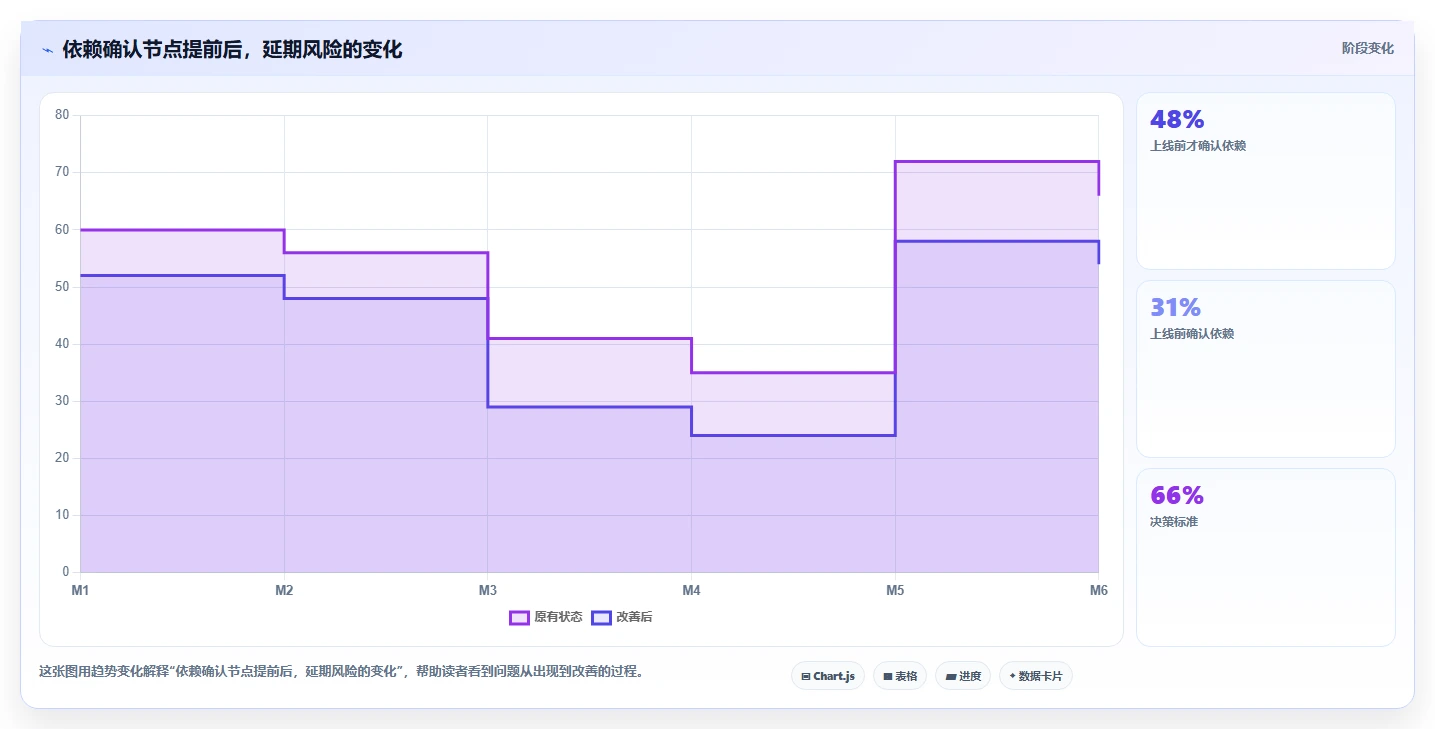Click the 原有状态 legend label
This screenshot has height=729, width=1435.
pyautogui.click(x=558, y=617)
